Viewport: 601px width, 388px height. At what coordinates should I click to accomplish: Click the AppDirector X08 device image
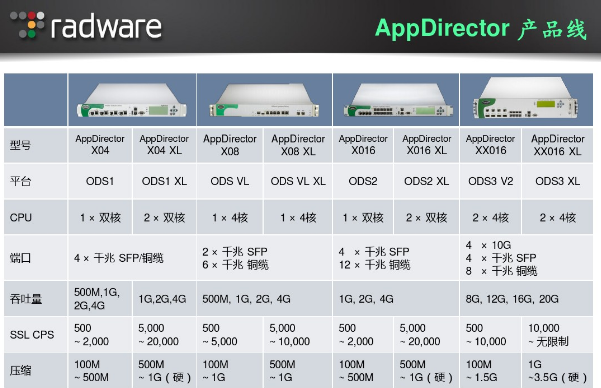click(264, 100)
